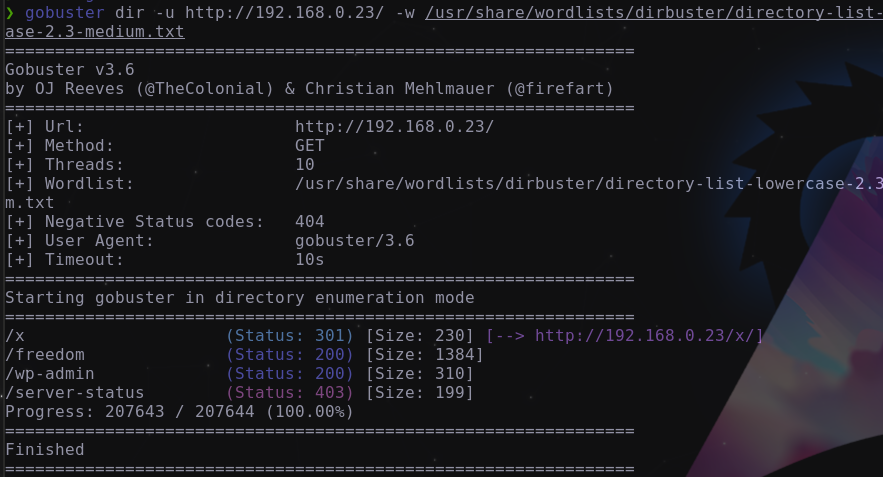Click the redirect link http://192.168.0.23/x/
The height and width of the screenshot is (477, 883).
[x=644, y=336]
